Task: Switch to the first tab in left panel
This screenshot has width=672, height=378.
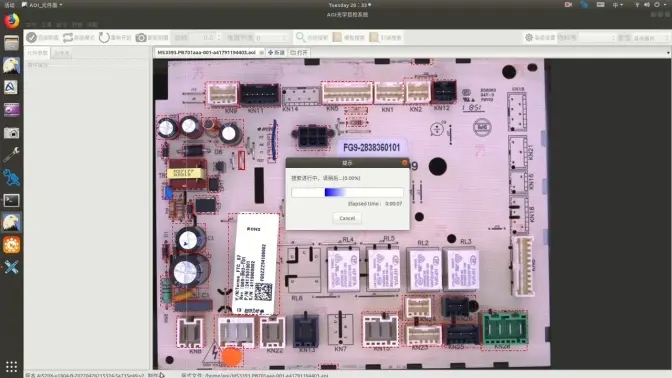Action: 38,53
